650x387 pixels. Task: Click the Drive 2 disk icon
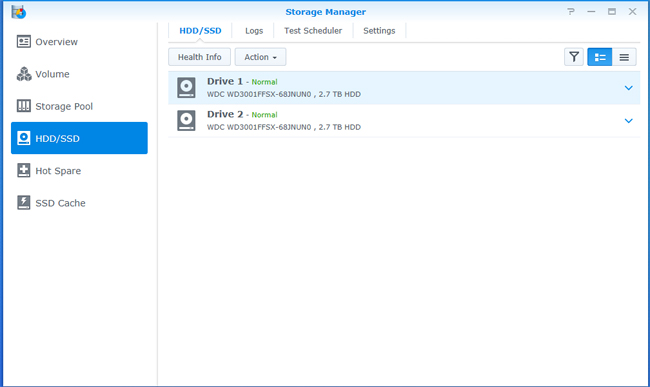coord(186,121)
